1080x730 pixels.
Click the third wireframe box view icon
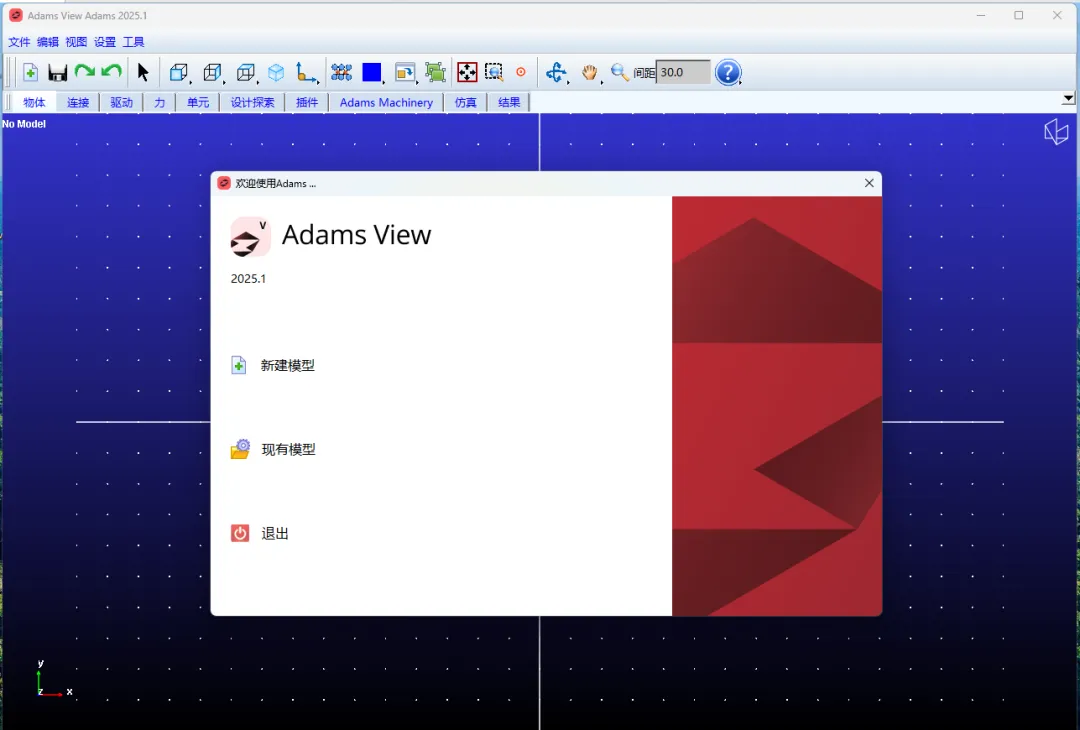246,72
